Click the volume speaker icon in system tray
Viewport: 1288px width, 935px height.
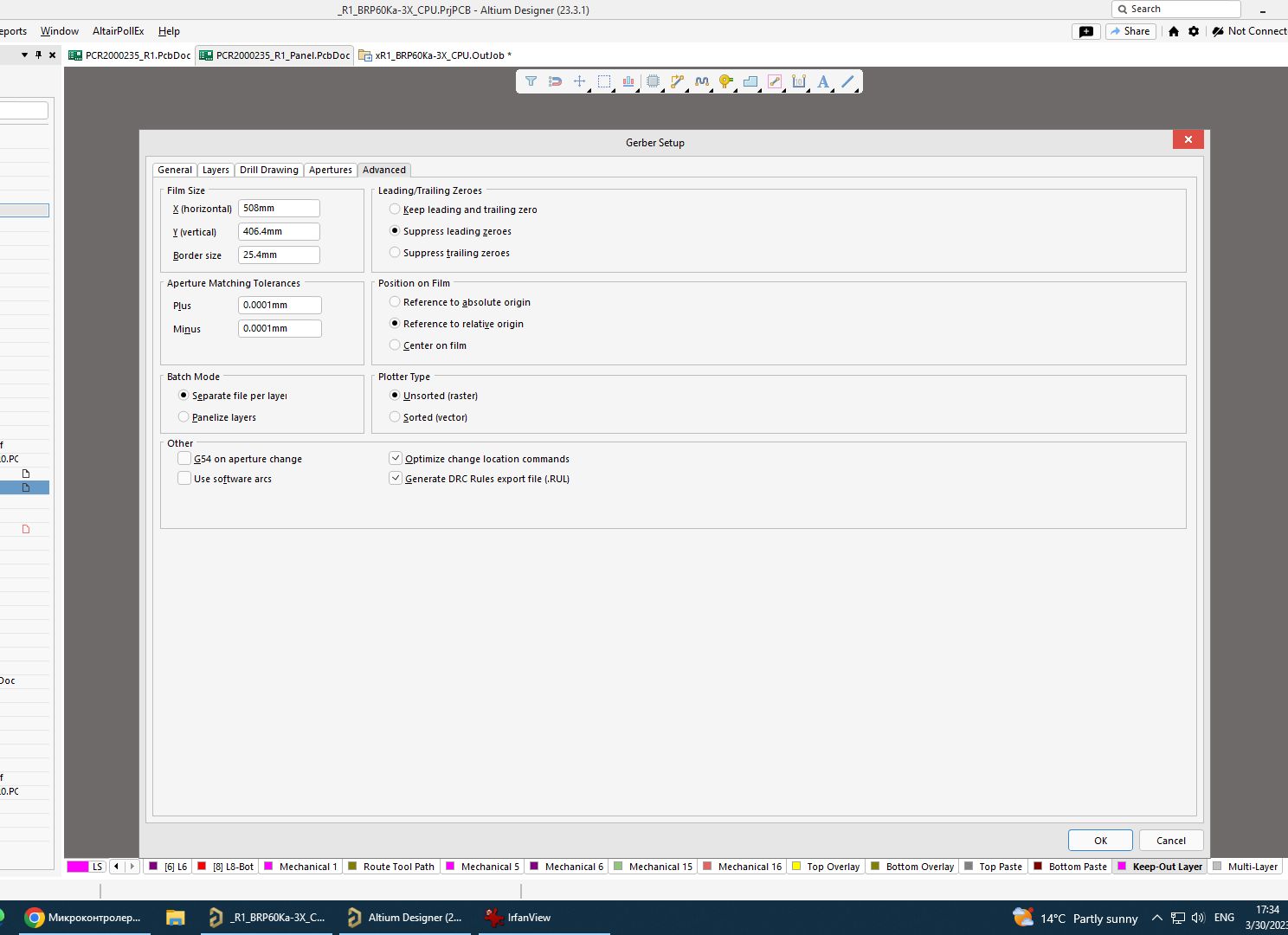click(x=1198, y=918)
